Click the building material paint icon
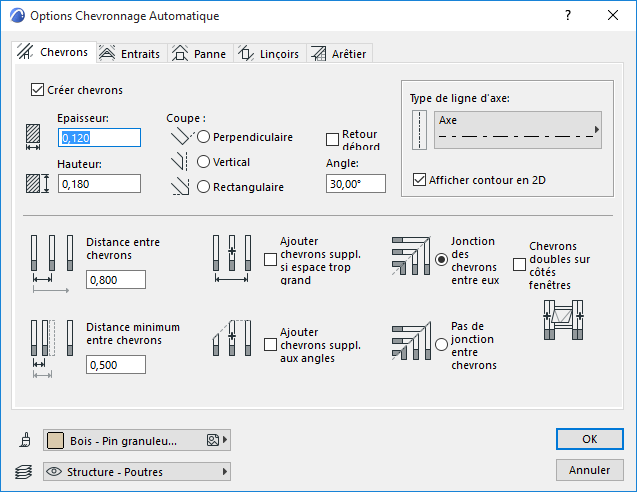Image resolution: width=637 pixels, height=492 pixels. coord(23,440)
